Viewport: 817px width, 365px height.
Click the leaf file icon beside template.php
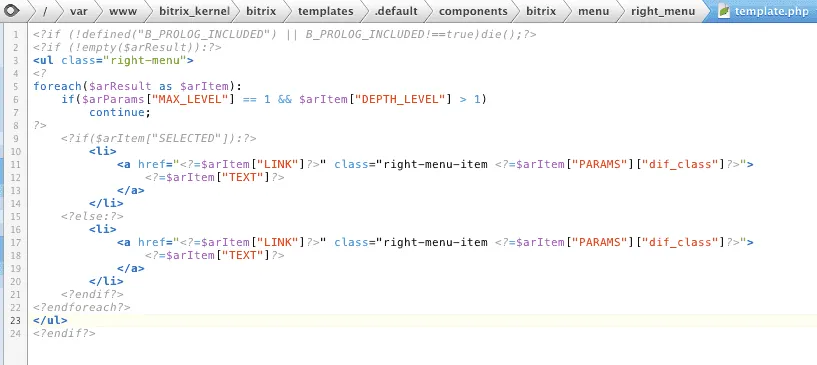point(724,11)
